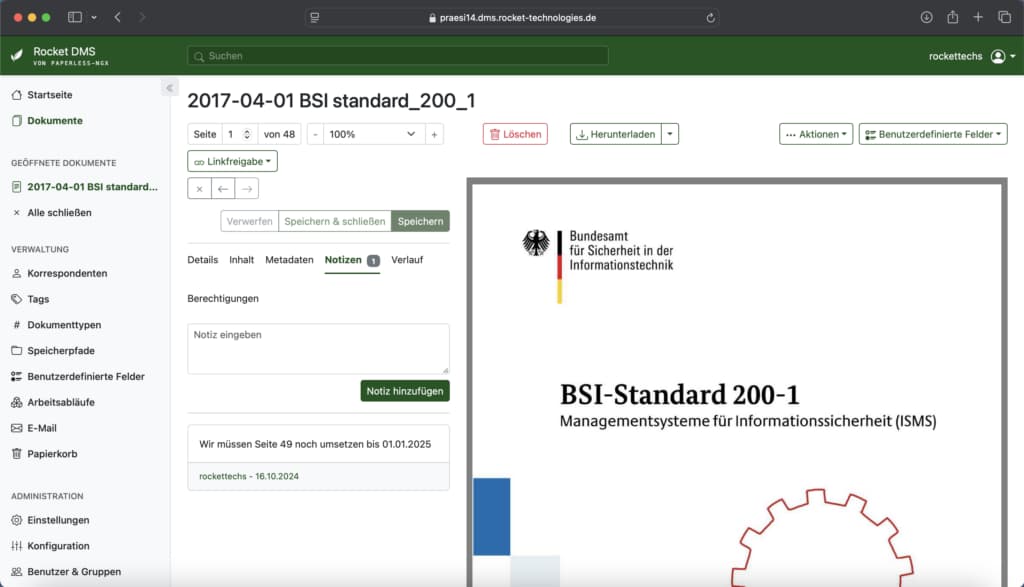This screenshot has height=587, width=1024.
Task: Switch to the Metadaten tab
Action: point(289,260)
